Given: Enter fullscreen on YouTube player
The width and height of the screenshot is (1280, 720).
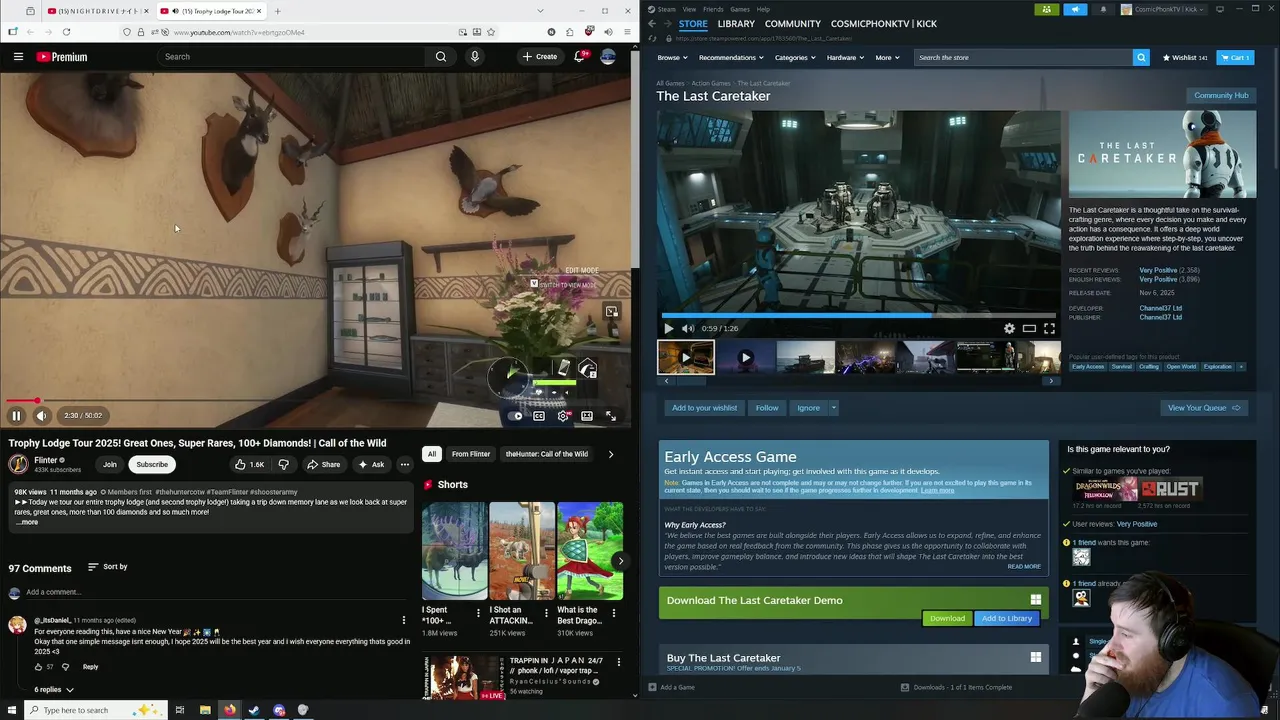Looking at the screenshot, I should pos(611,416).
